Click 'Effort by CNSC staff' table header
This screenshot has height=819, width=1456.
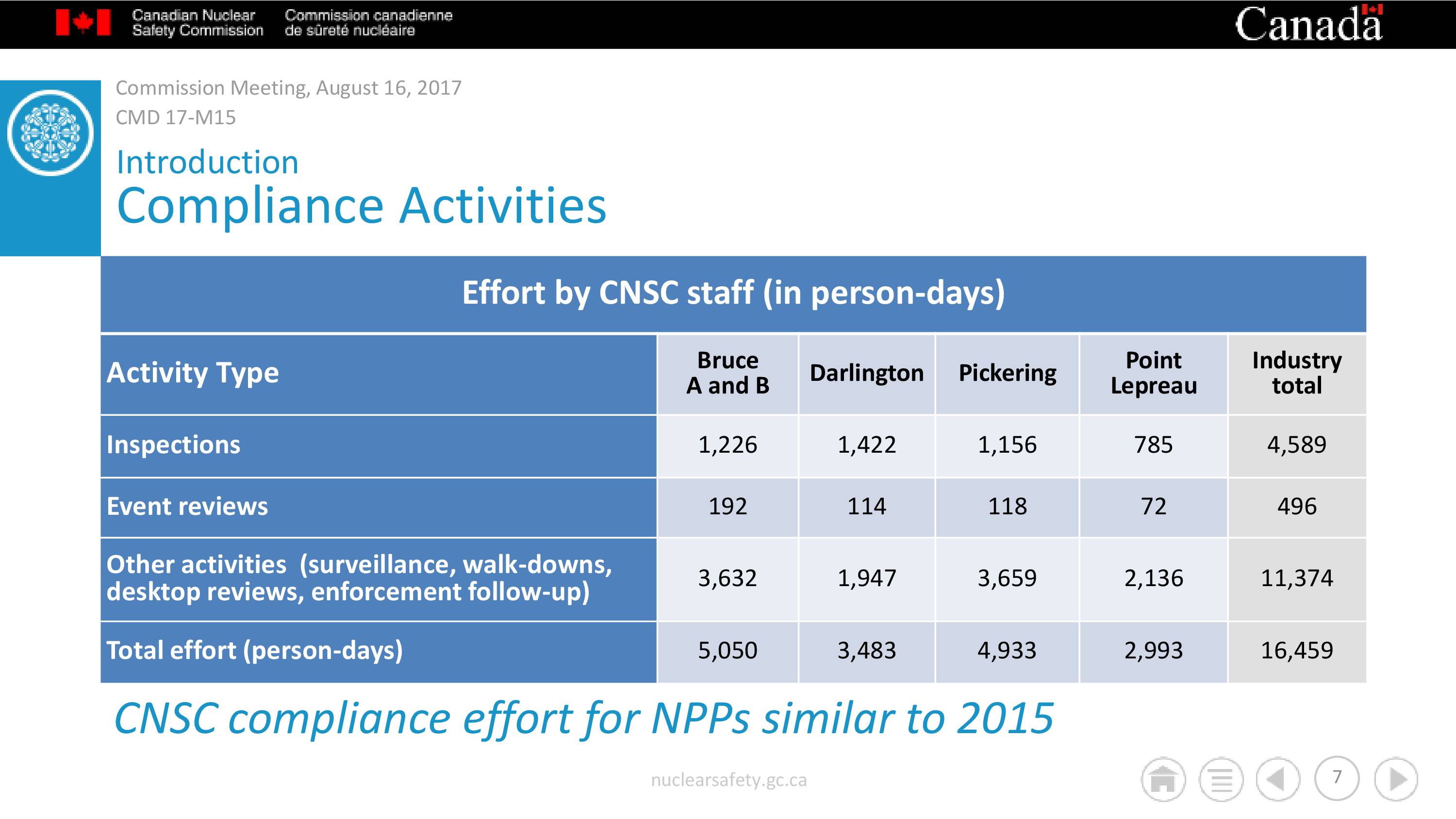click(x=733, y=294)
